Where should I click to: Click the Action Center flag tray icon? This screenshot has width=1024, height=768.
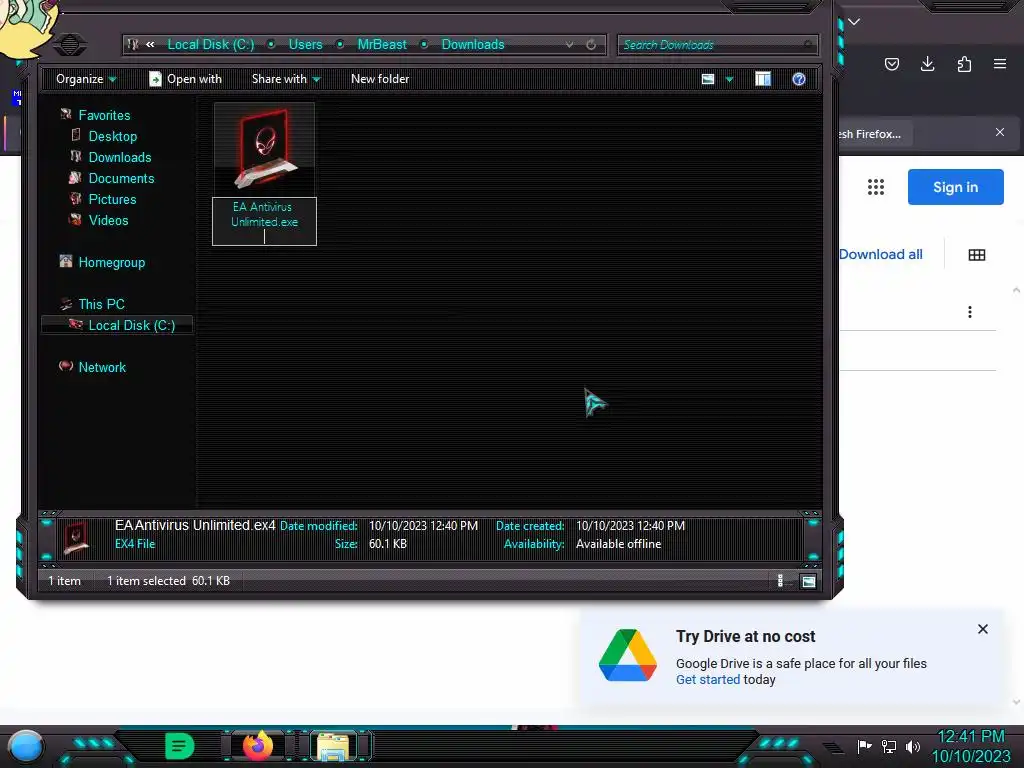pos(865,746)
